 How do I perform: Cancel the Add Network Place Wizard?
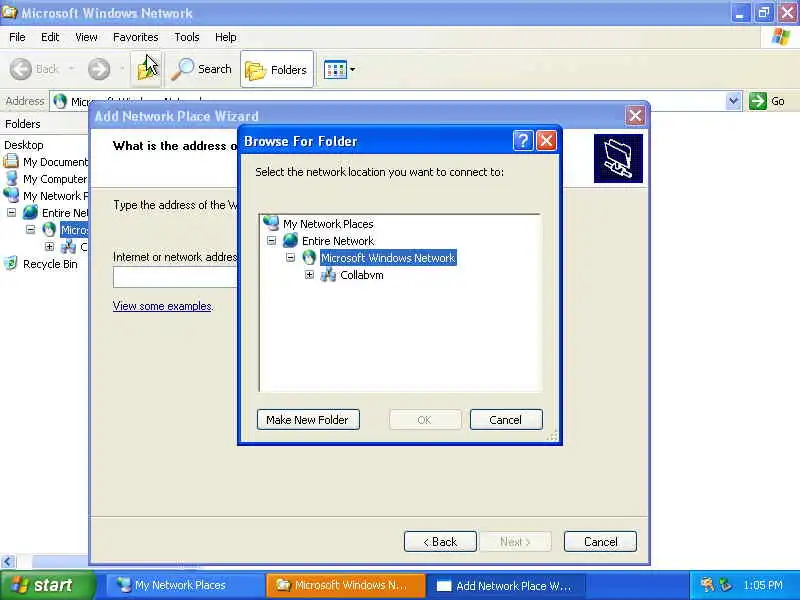601,541
